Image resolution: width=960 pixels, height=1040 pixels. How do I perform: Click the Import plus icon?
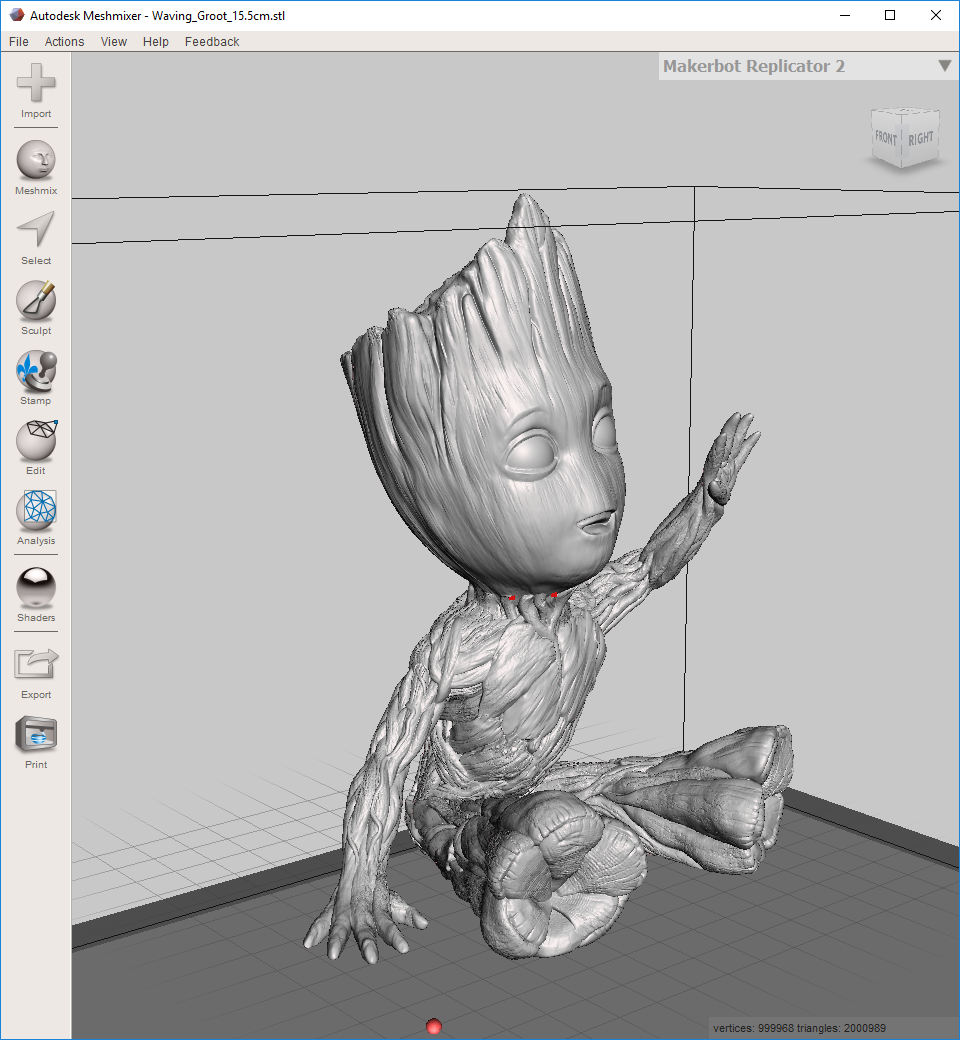(36, 83)
